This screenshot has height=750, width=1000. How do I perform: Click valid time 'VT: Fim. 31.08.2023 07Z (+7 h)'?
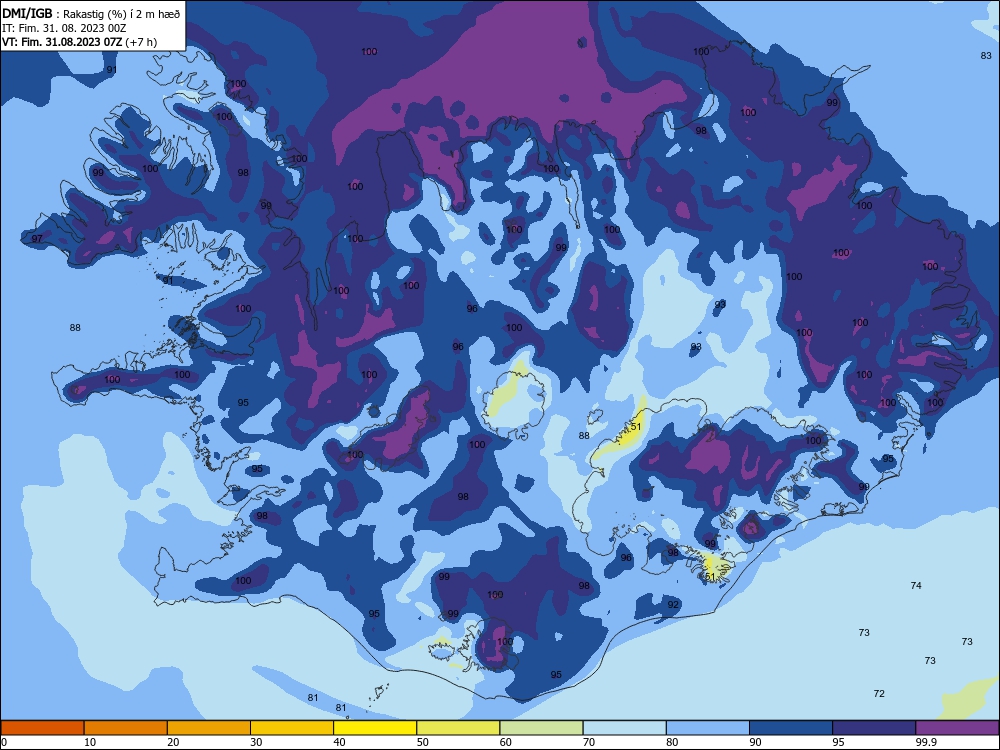point(80,42)
